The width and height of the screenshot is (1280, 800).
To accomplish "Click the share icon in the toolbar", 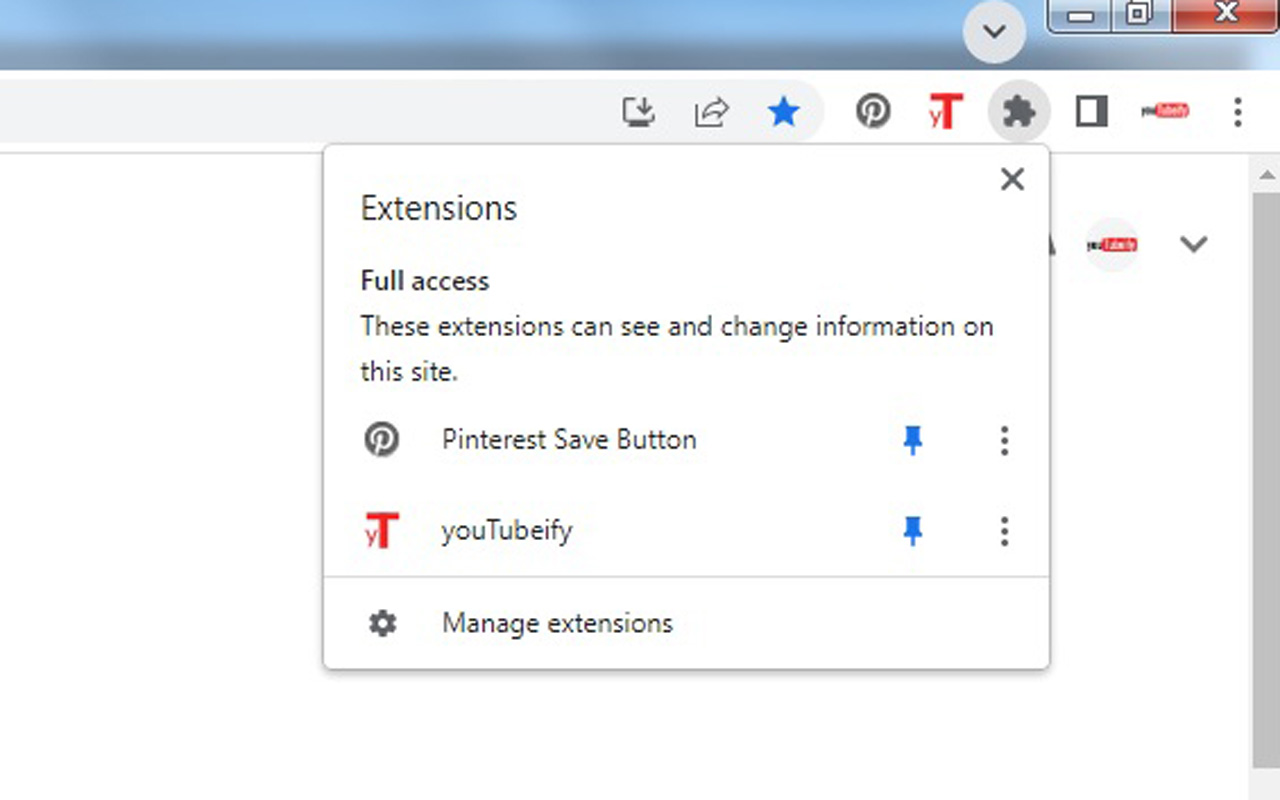I will [711, 111].
